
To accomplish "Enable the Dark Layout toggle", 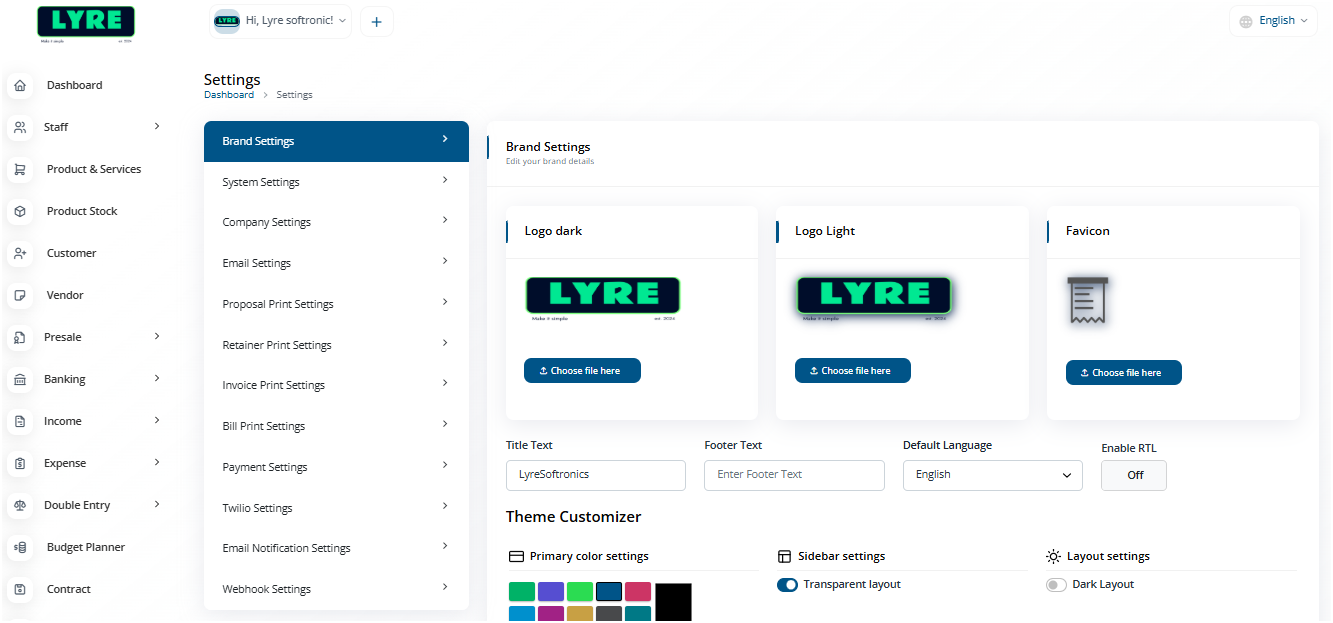I will click(1056, 585).
